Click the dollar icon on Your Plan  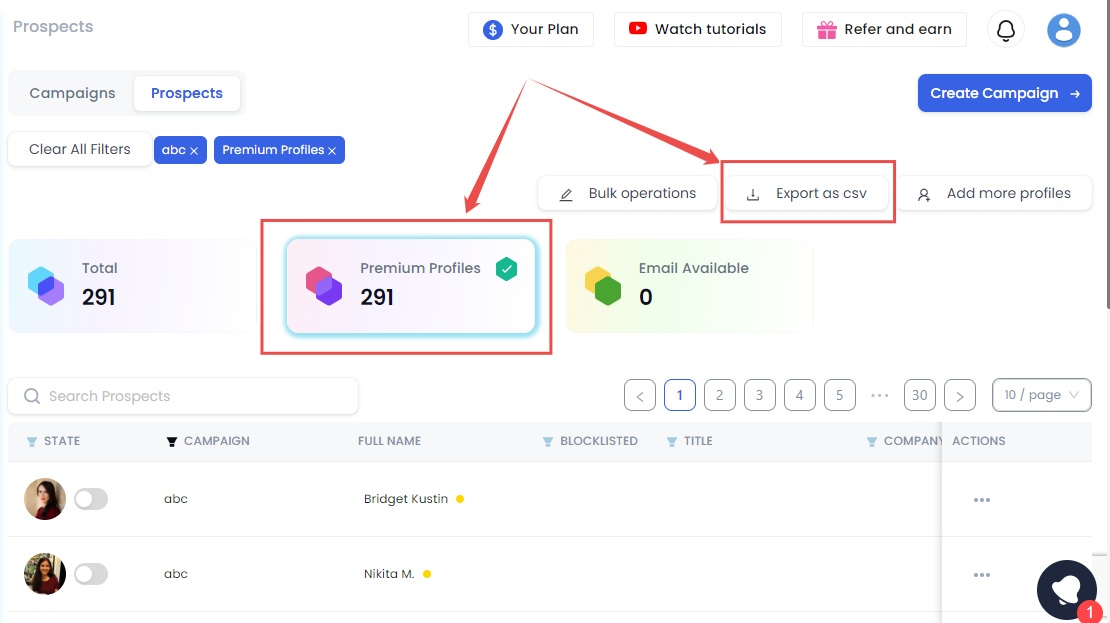coord(492,30)
